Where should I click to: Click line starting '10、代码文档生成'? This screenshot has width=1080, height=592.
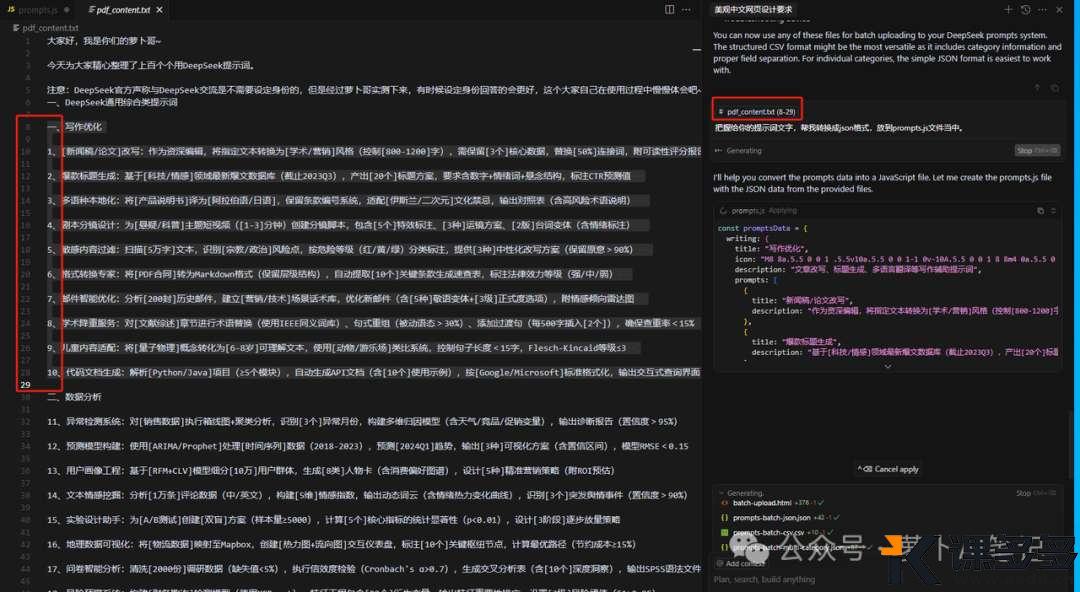coord(374,372)
